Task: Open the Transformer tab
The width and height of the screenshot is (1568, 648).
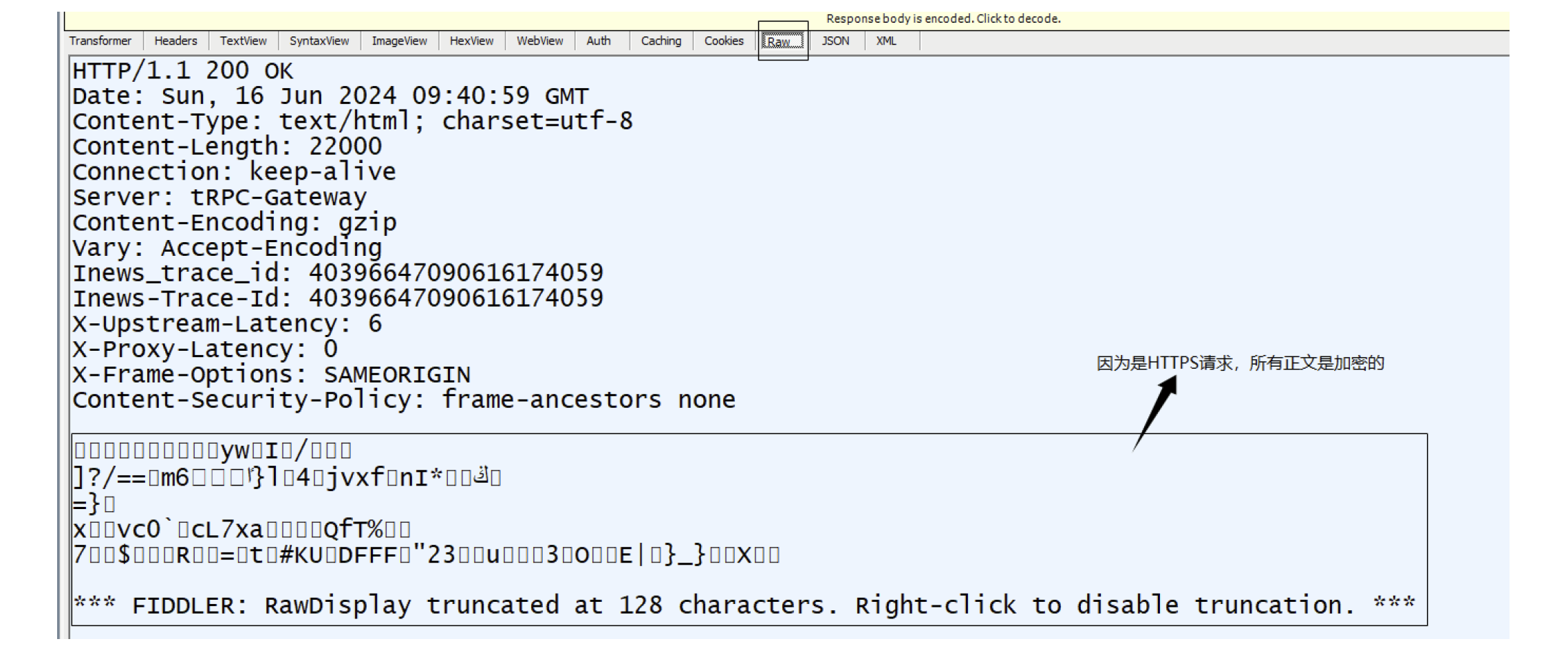Action: pos(100,41)
